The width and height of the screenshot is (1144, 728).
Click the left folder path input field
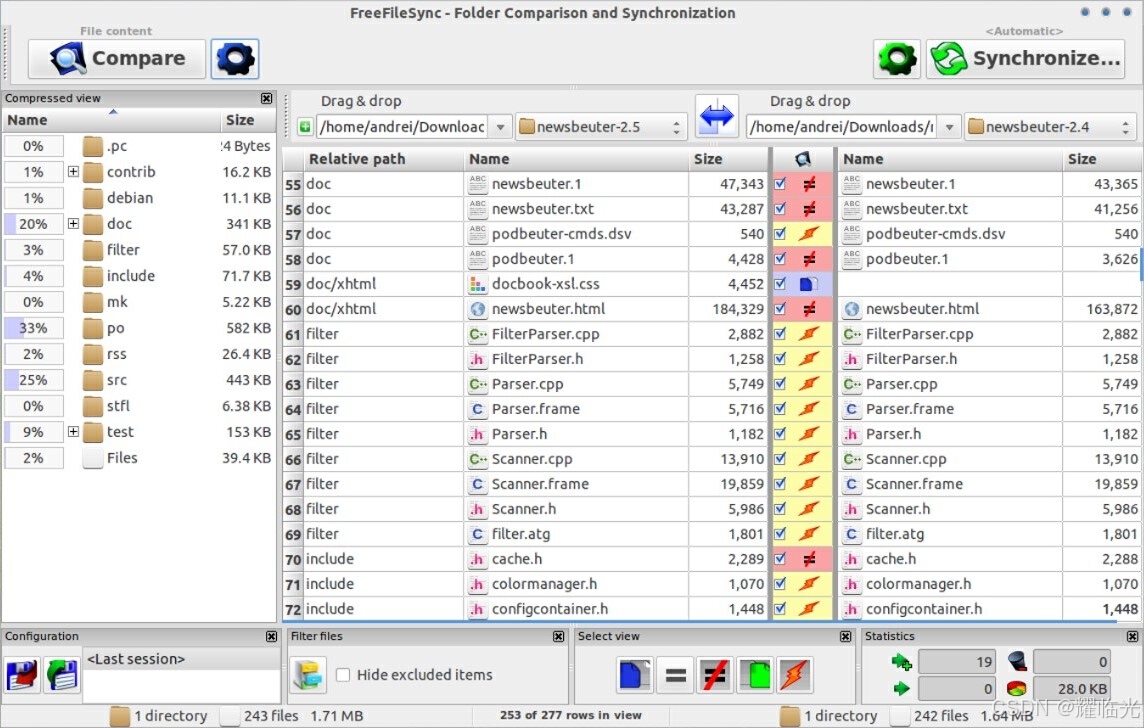(403, 127)
